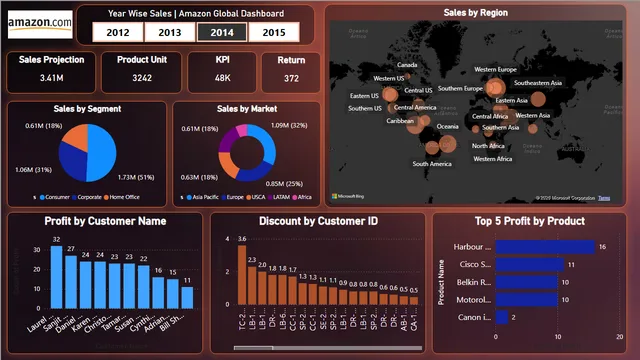Viewport: 640px width, 360px height.
Task: Click the Oceania map label
Action: (447, 127)
